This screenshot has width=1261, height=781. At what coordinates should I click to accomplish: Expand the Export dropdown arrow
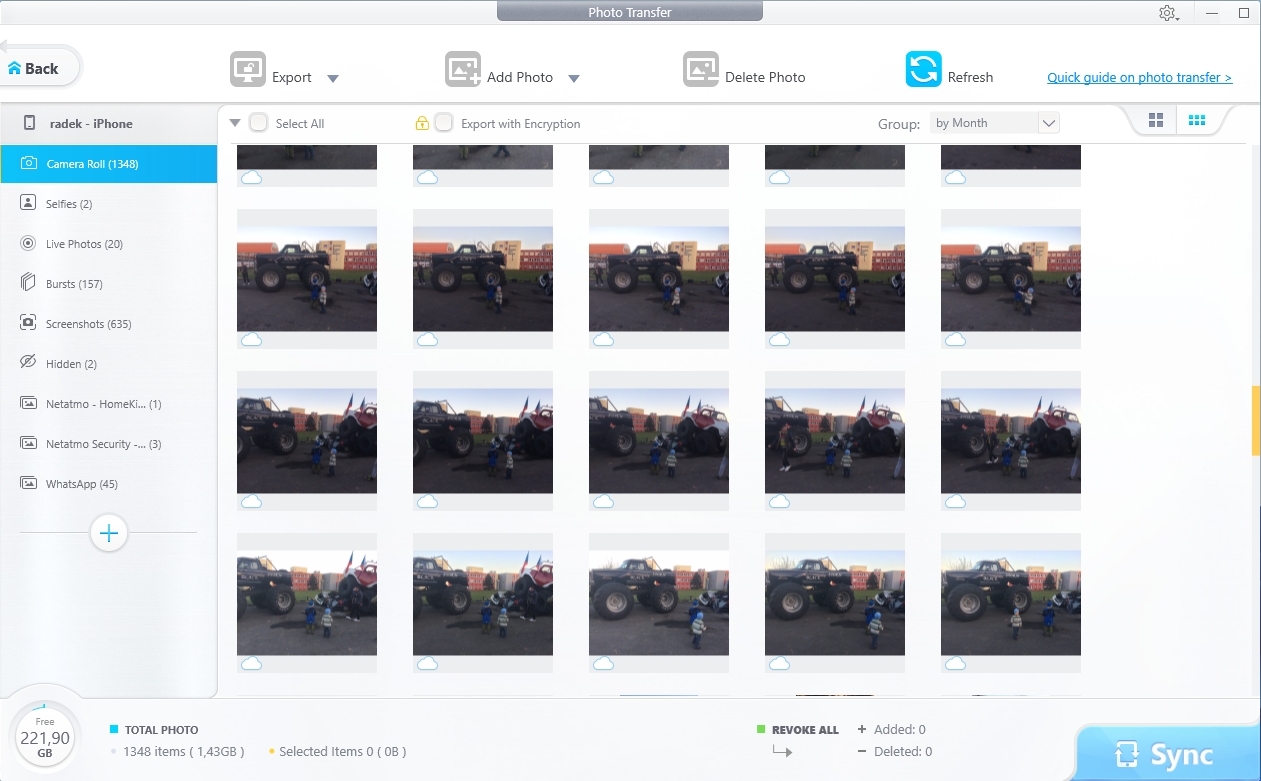click(333, 79)
